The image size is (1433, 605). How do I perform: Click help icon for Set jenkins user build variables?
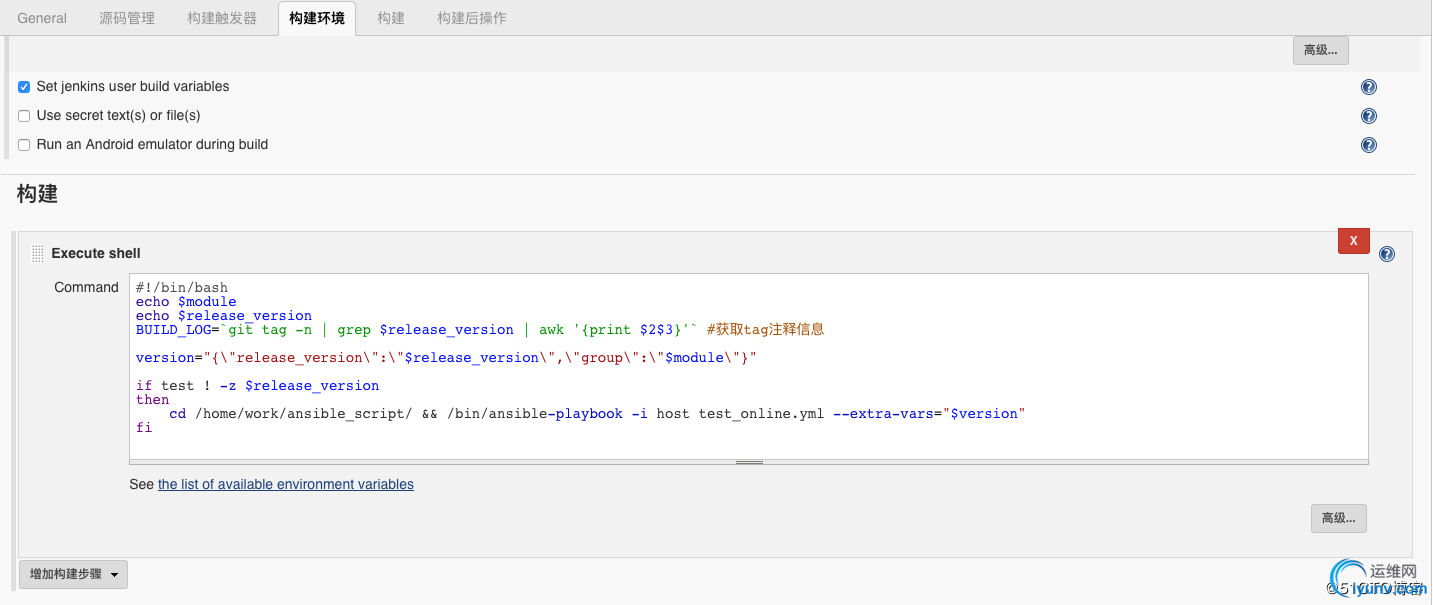tap(1369, 87)
